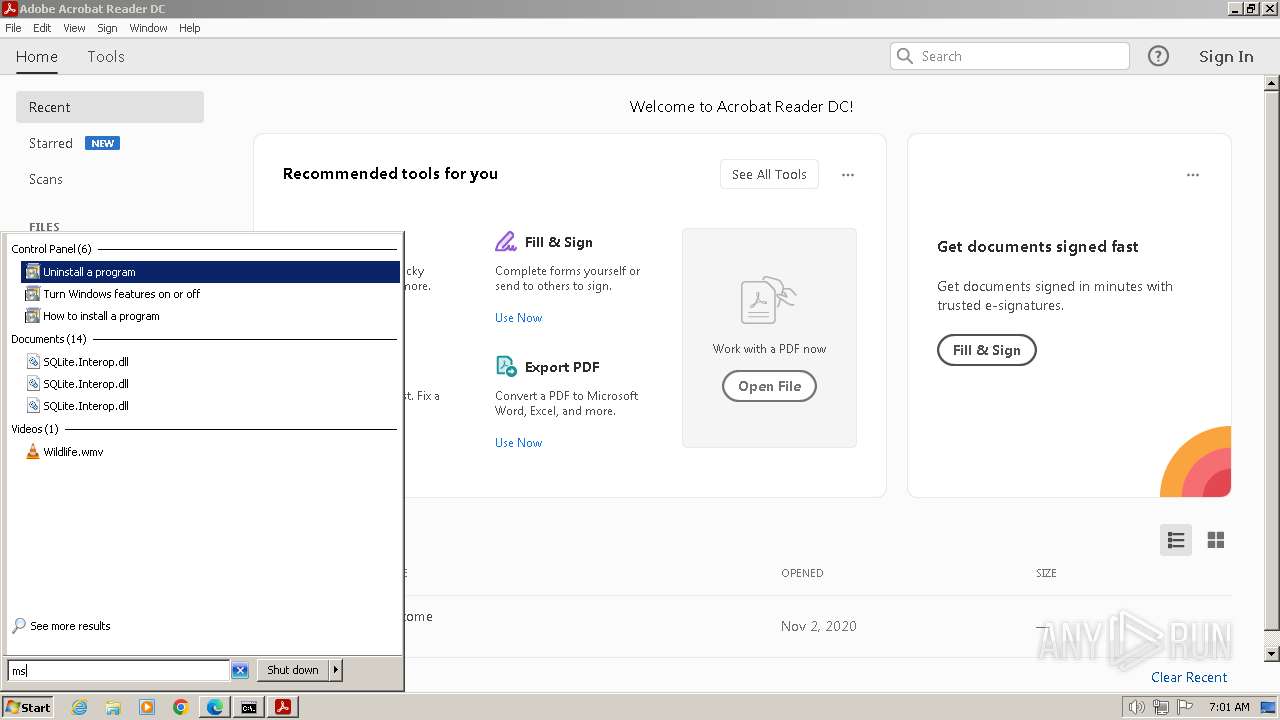1280x720 pixels.
Task: Click the volume speaker tray icon
Action: click(x=1137, y=707)
